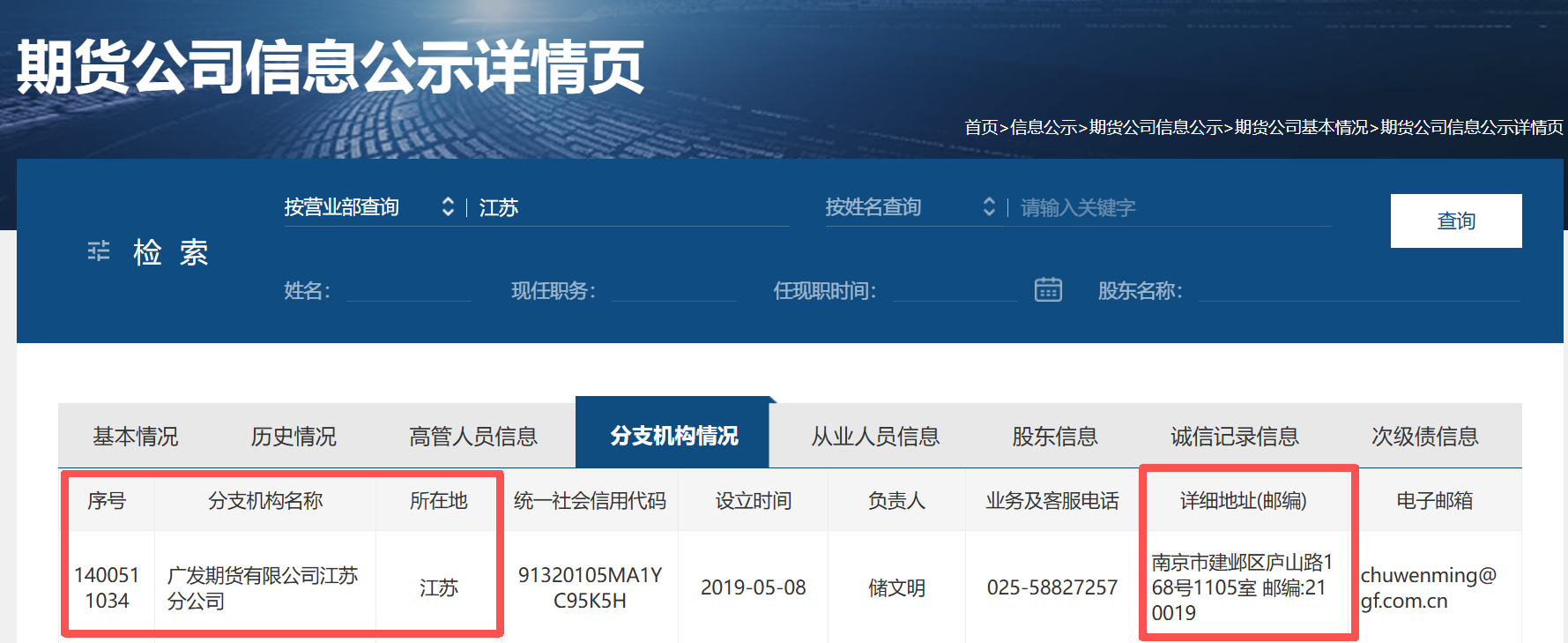The image size is (1568, 643).
Task: Click the 江苏 location cell in the table row
Action: (439, 587)
